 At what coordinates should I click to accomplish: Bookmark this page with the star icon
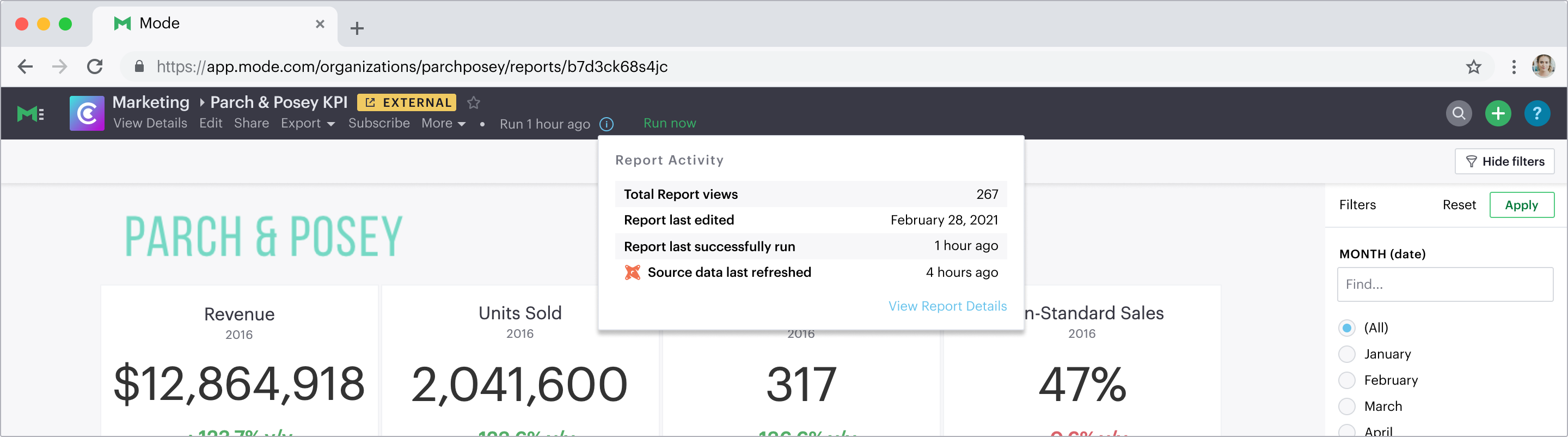coord(1473,67)
